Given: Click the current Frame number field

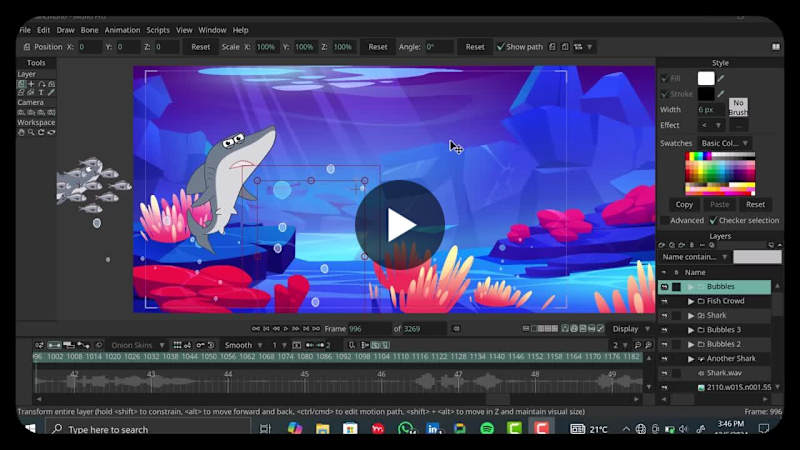Looking at the screenshot, I should 369,329.
